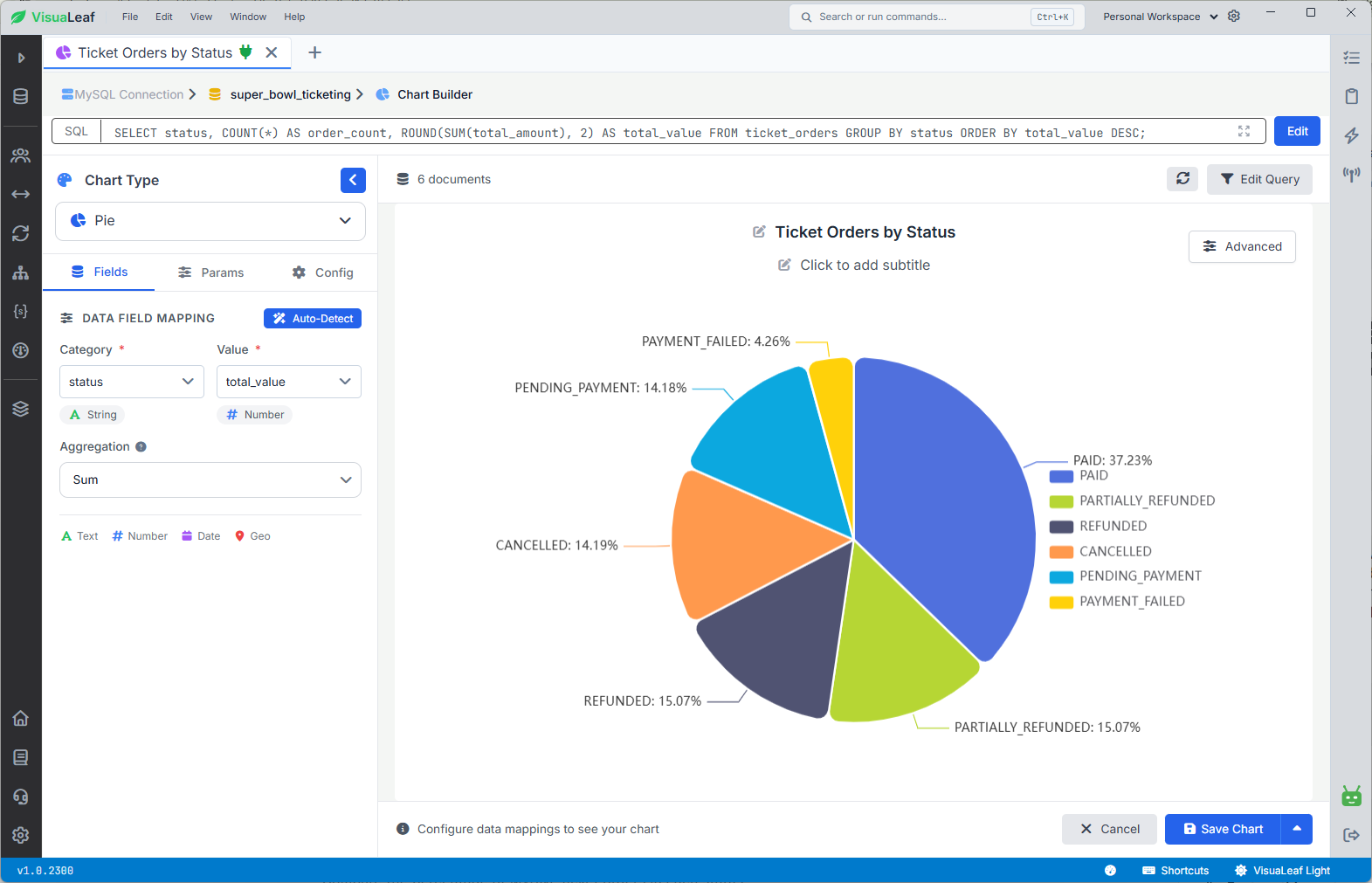
Task: Open Personal Workspace dropdown
Action: coord(1160,17)
